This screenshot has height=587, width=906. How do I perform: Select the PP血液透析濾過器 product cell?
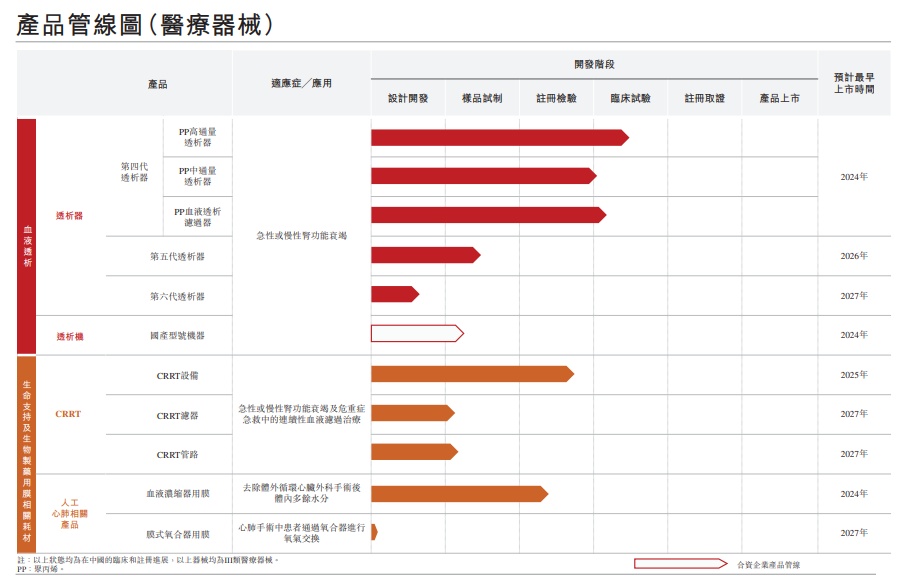198,217
